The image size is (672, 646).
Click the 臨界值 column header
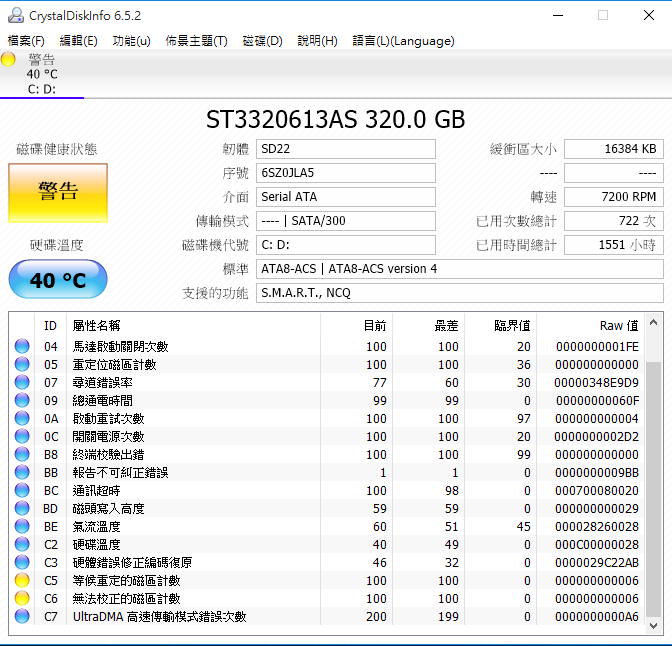pyautogui.click(x=501, y=326)
